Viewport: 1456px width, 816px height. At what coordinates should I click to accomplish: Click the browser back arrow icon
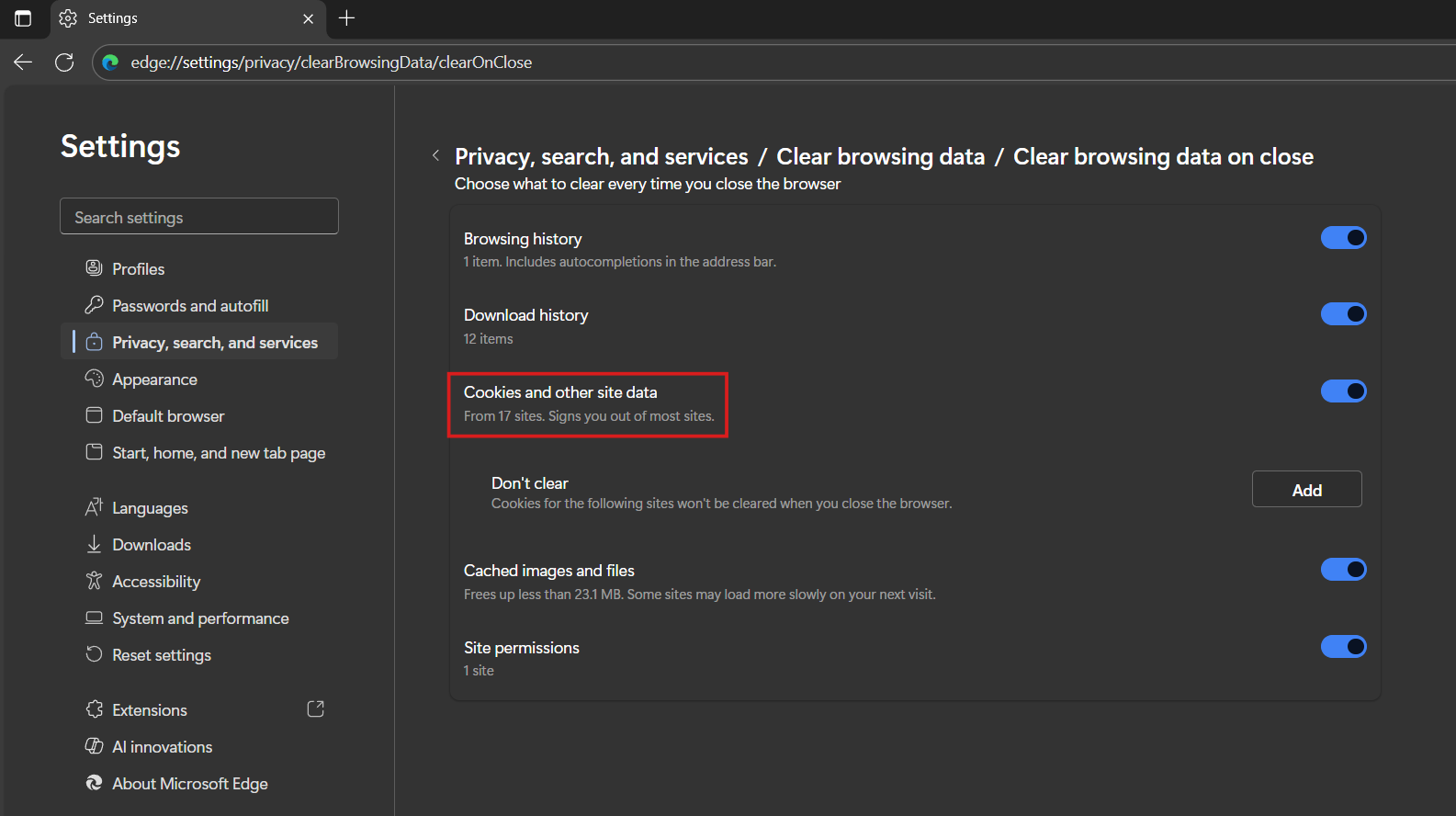point(23,62)
